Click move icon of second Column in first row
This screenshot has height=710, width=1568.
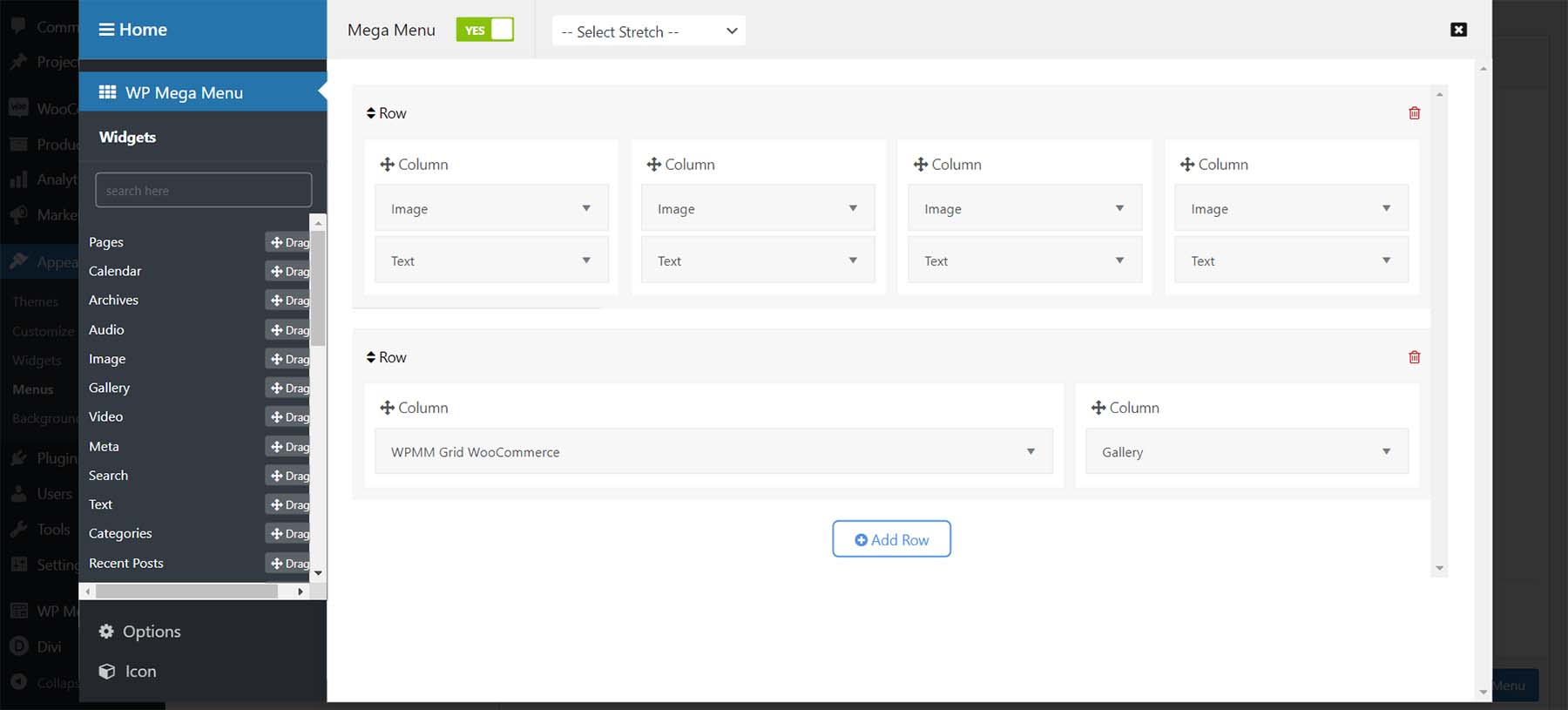pos(654,164)
